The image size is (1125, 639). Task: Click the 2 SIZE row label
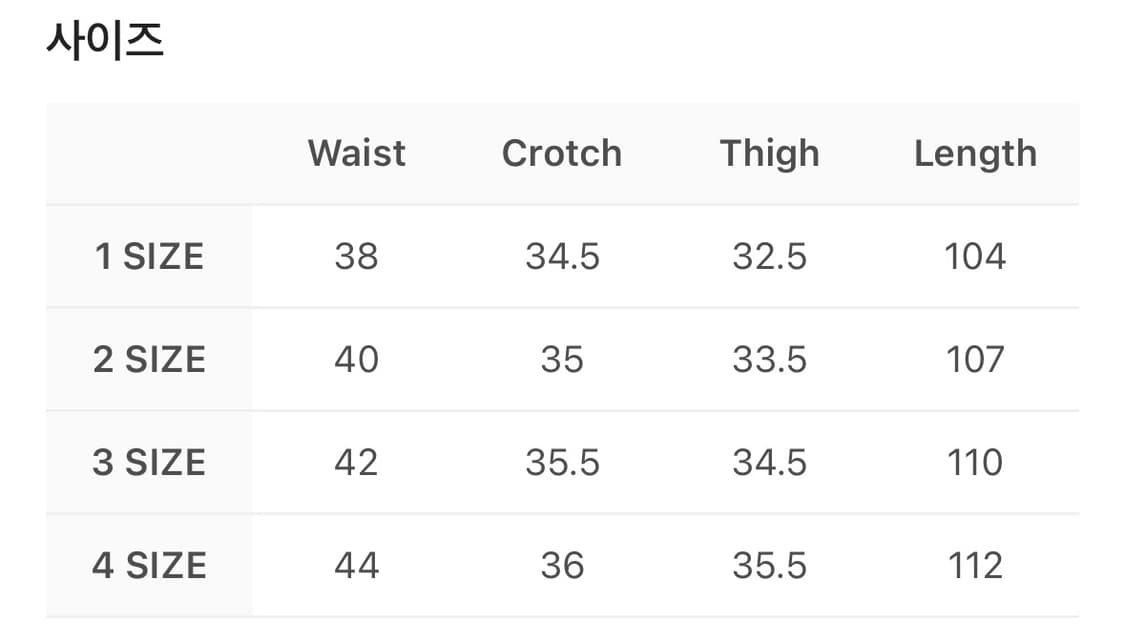point(149,360)
